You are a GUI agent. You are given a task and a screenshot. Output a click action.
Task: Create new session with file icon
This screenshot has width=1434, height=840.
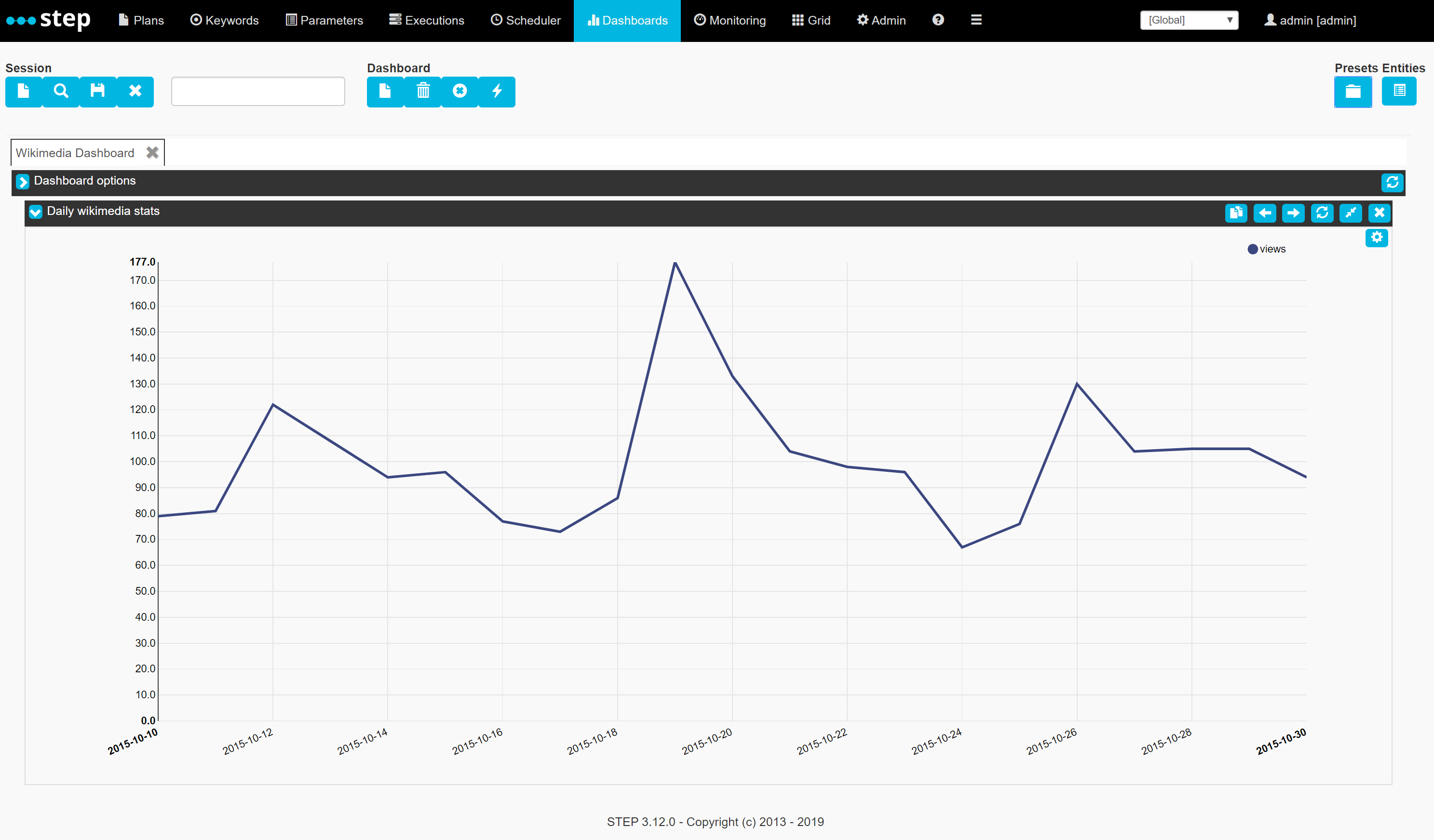[x=23, y=92]
